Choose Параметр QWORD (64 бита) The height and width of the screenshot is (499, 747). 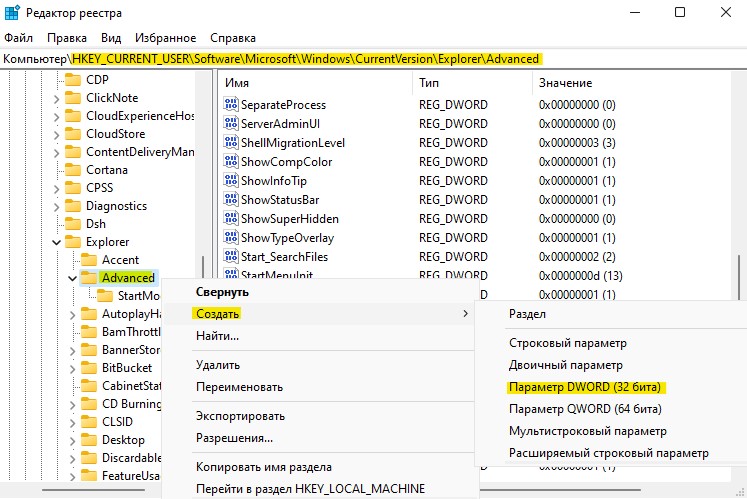612,409
